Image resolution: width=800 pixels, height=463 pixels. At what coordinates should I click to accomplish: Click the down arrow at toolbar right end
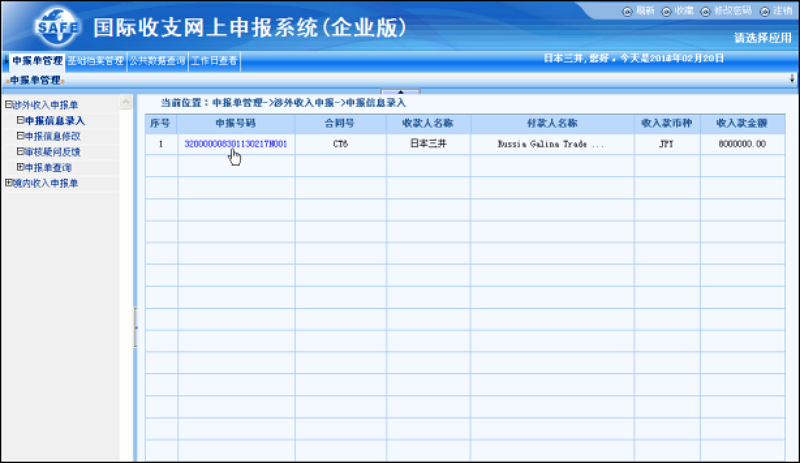click(x=791, y=78)
